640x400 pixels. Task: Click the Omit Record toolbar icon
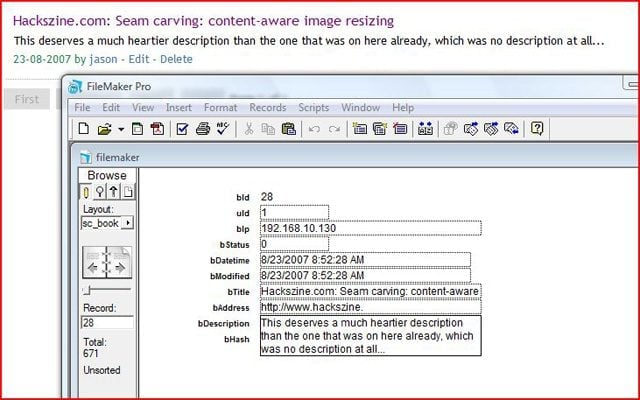491,129
